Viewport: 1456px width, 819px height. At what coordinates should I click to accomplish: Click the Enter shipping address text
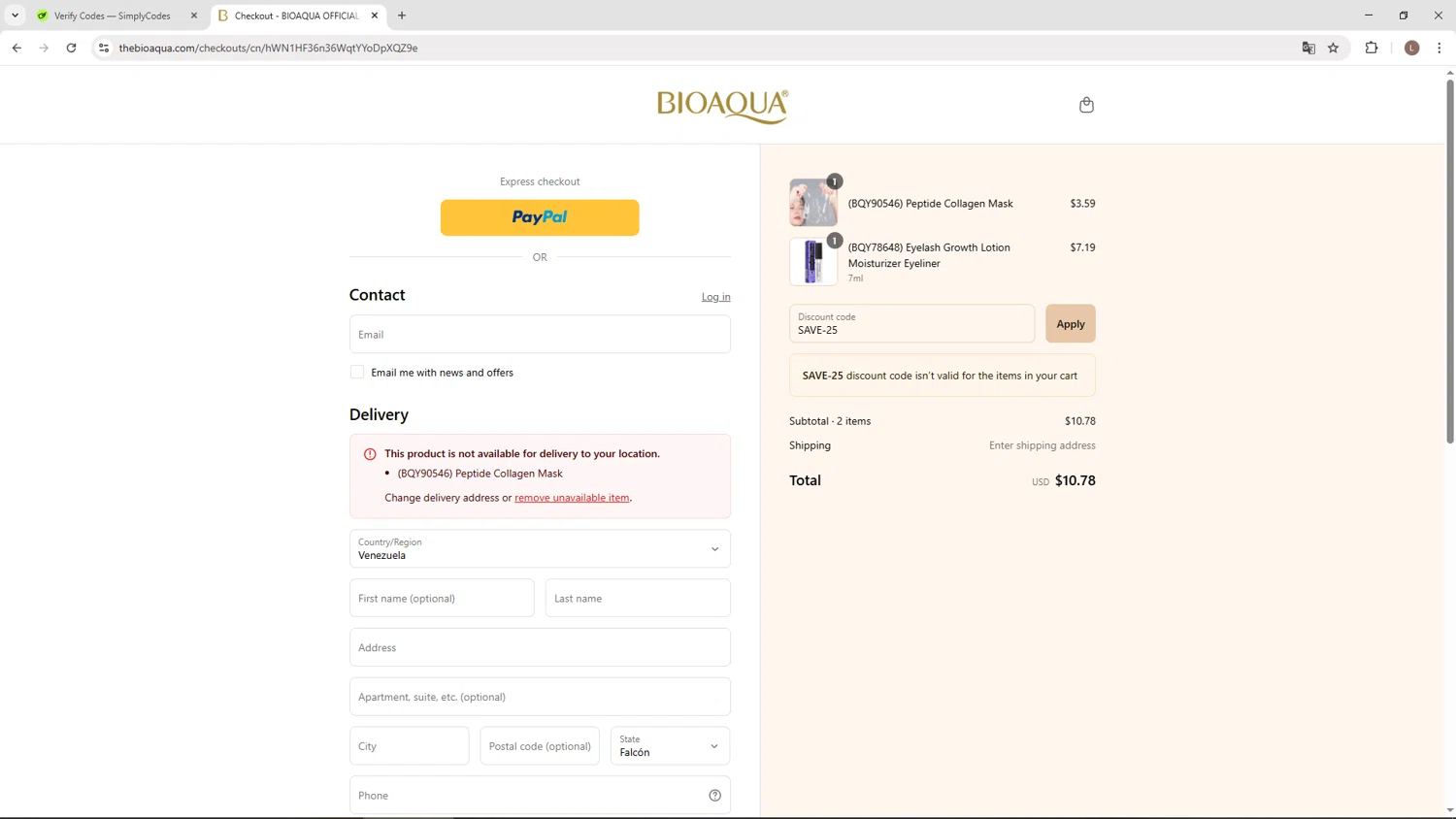pyautogui.click(x=1042, y=445)
